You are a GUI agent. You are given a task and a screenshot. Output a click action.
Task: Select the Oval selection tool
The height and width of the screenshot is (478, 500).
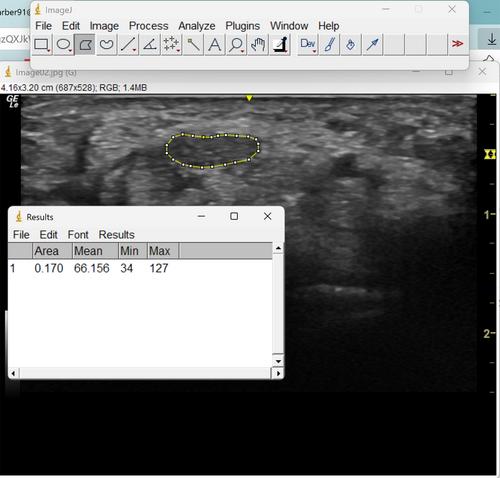point(63,44)
